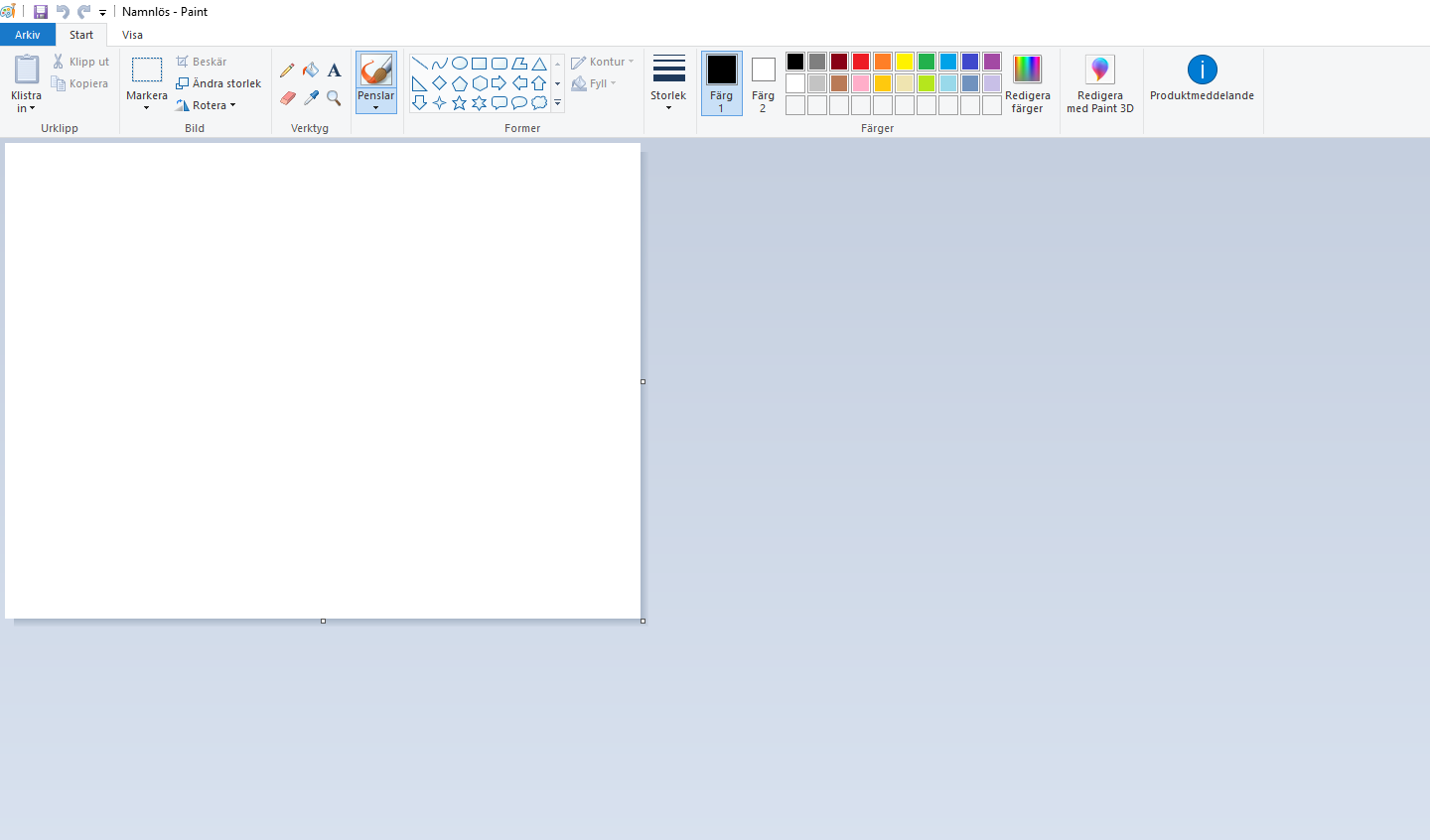Screen dimensions: 1430x840
Task: Select the Color picker eyedropper tool
Action: pos(311,98)
